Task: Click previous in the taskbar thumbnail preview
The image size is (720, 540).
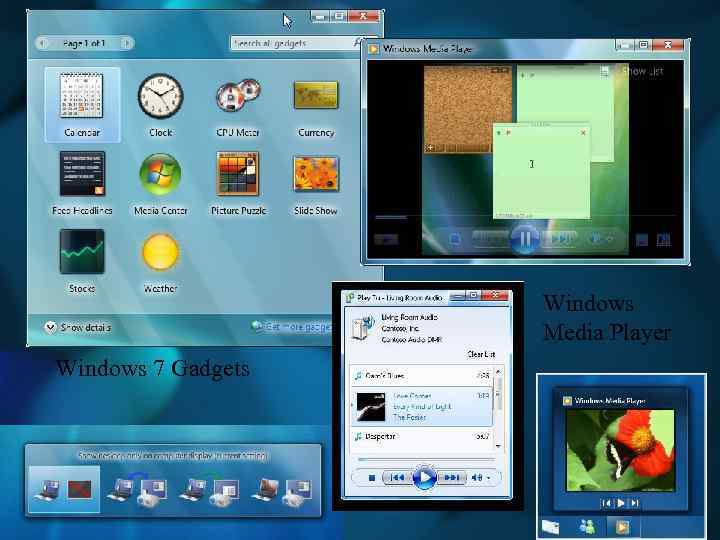Action: point(606,503)
